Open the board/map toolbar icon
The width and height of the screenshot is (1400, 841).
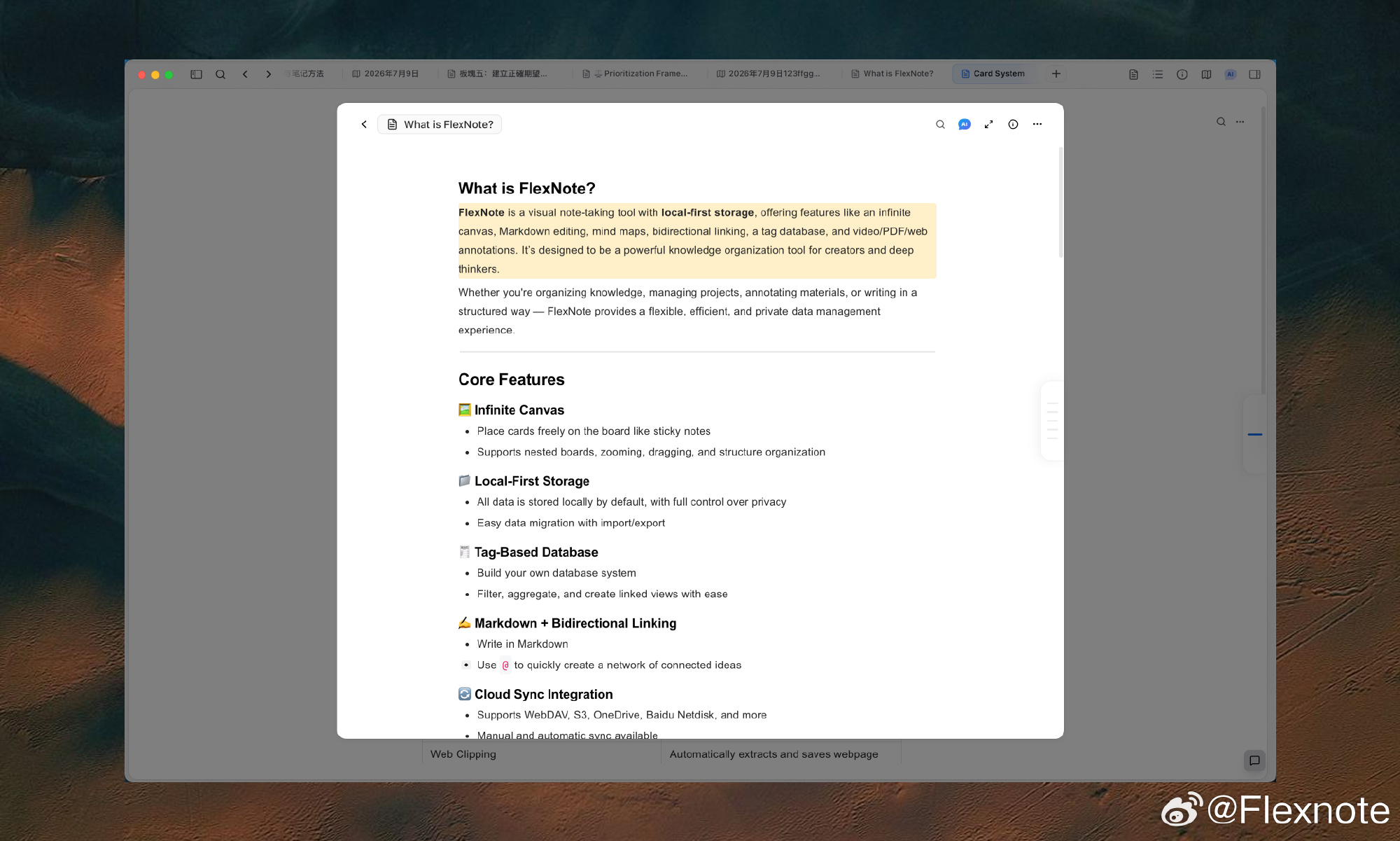click(1206, 74)
